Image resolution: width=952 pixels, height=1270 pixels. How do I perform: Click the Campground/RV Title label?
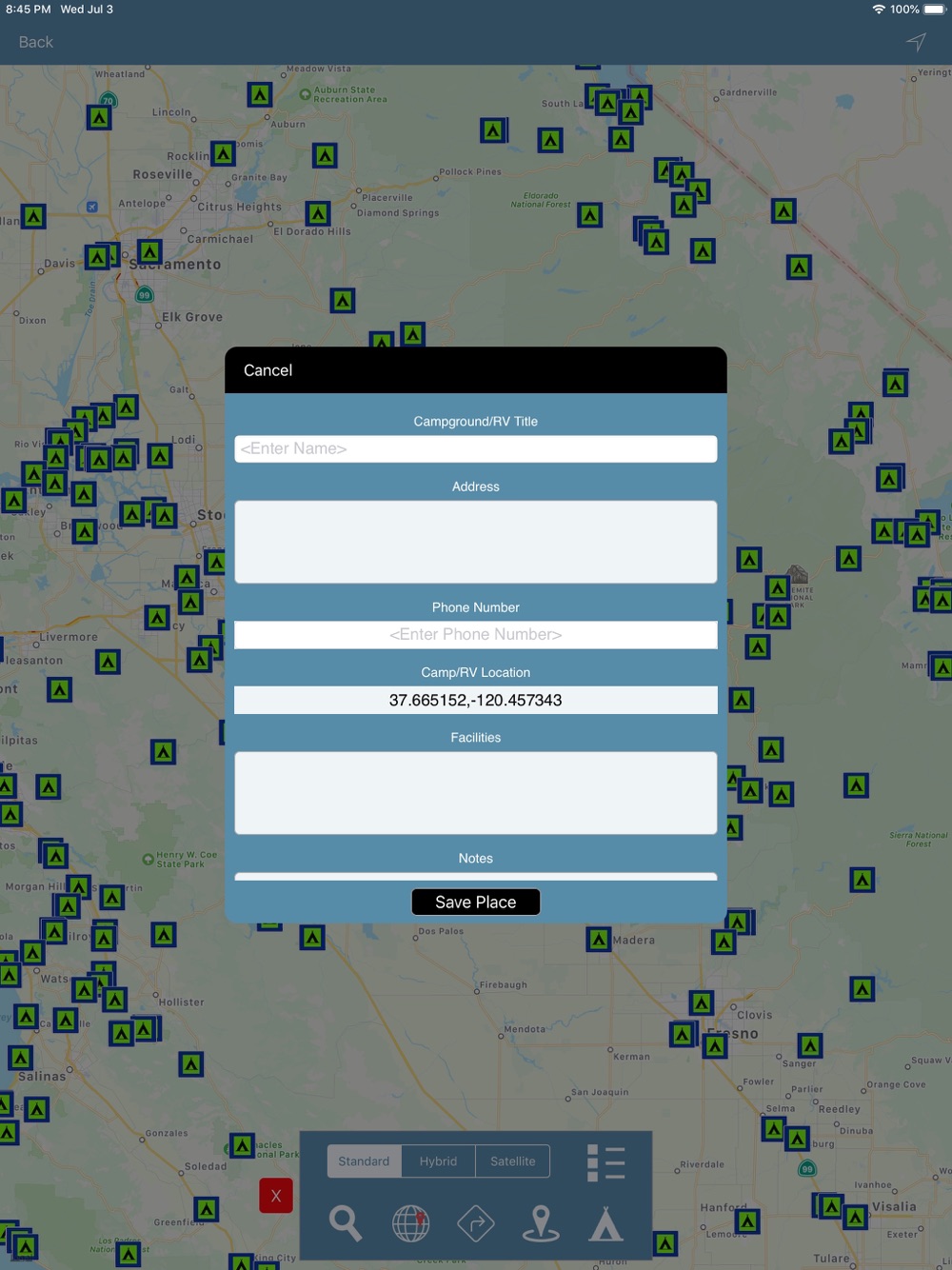coord(476,421)
